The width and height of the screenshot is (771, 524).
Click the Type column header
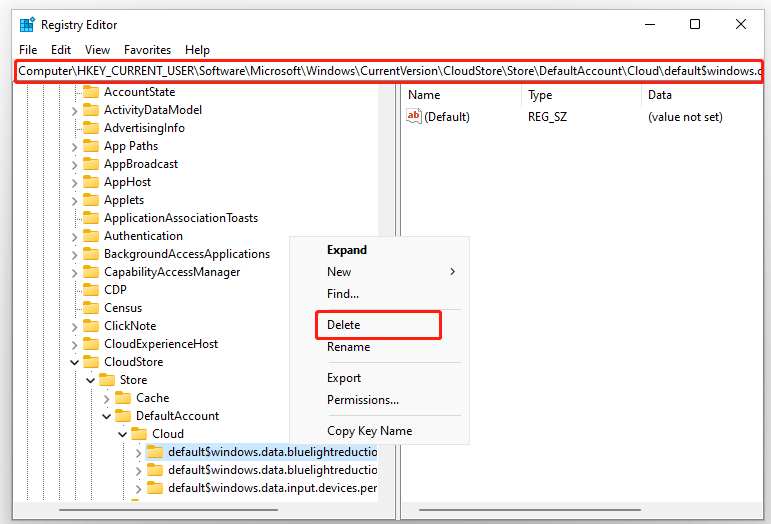(x=540, y=95)
